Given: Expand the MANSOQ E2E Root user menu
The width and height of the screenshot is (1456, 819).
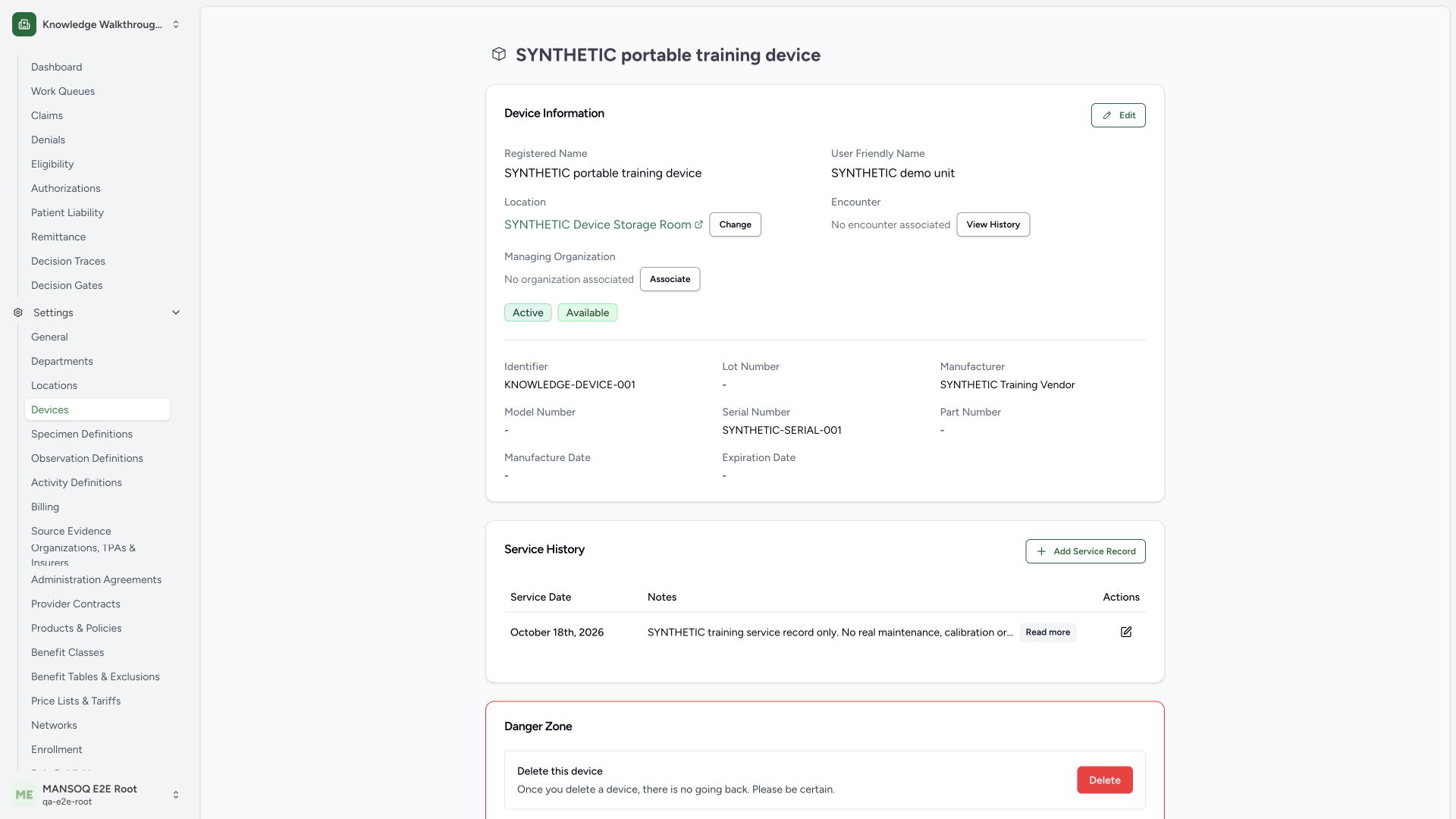Looking at the screenshot, I should click(176, 795).
